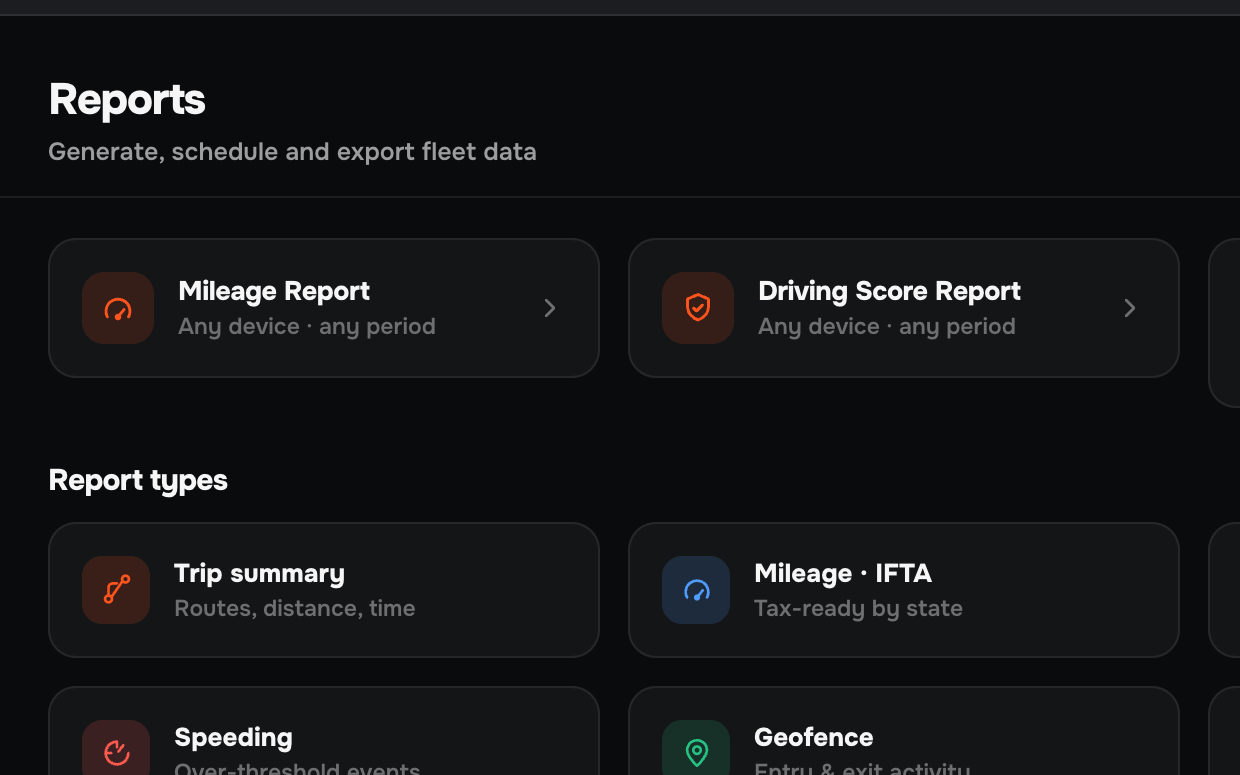The height and width of the screenshot is (775, 1240).
Task: Click the Driving Score Report shield icon
Action: (698, 308)
